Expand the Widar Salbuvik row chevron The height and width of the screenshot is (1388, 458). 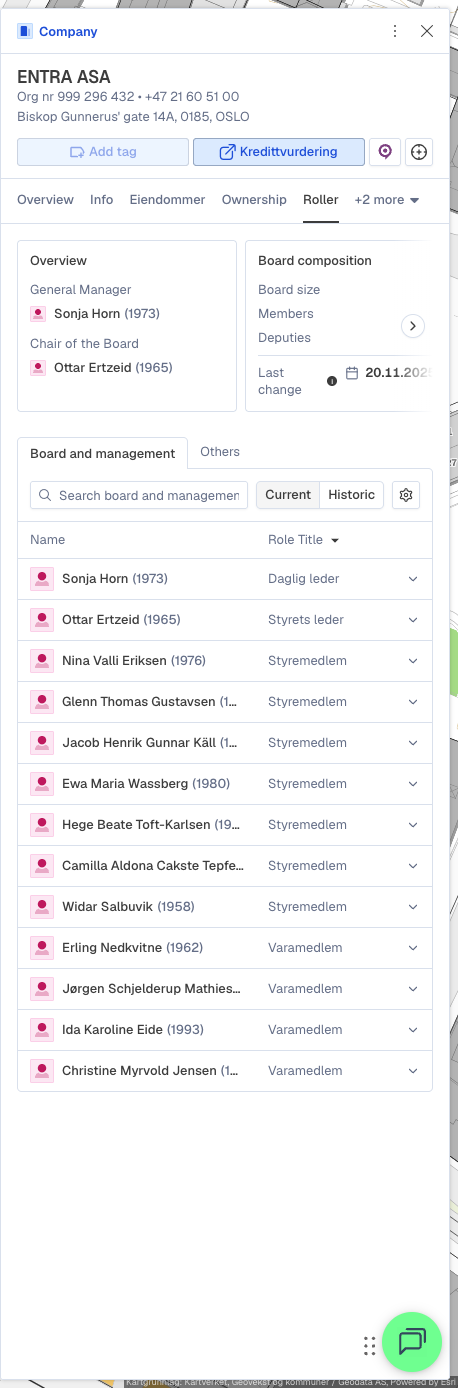(x=413, y=907)
